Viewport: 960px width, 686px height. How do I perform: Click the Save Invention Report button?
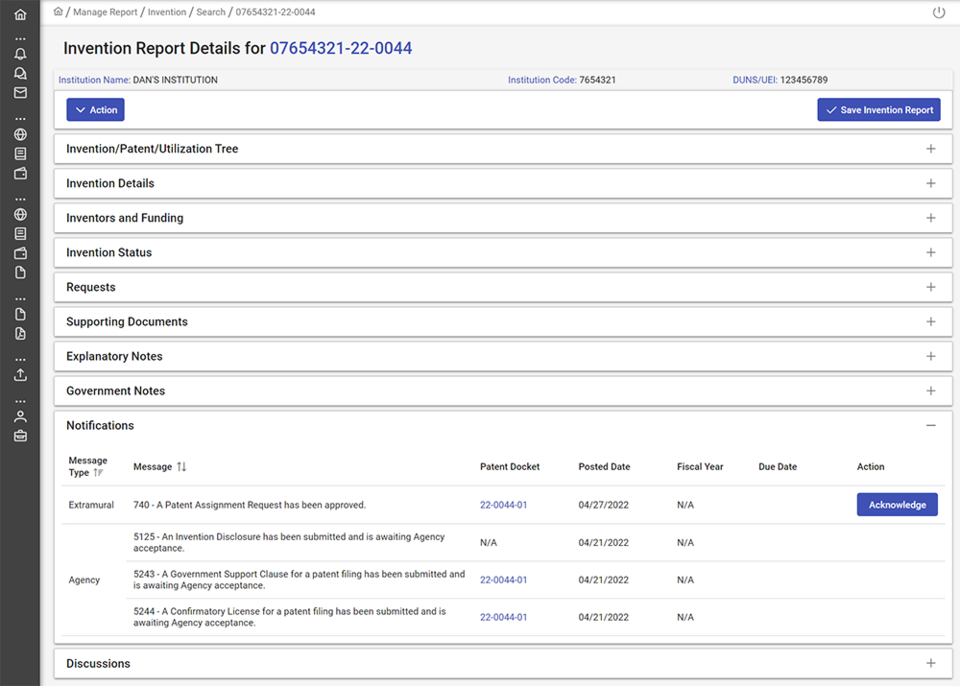(x=878, y=110)
